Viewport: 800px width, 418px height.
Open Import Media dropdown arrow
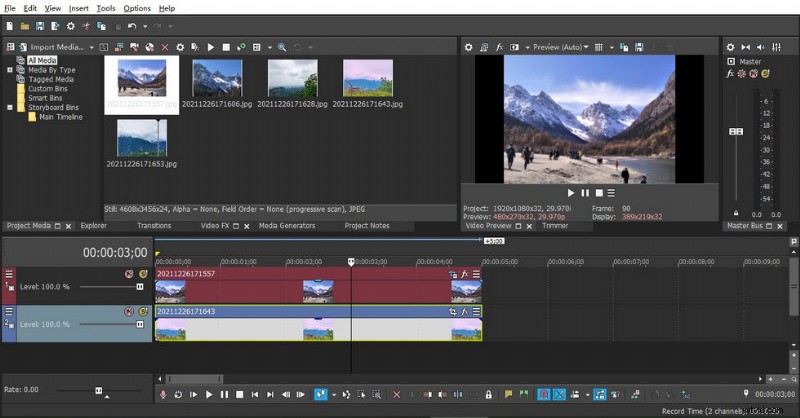(91, 47)
